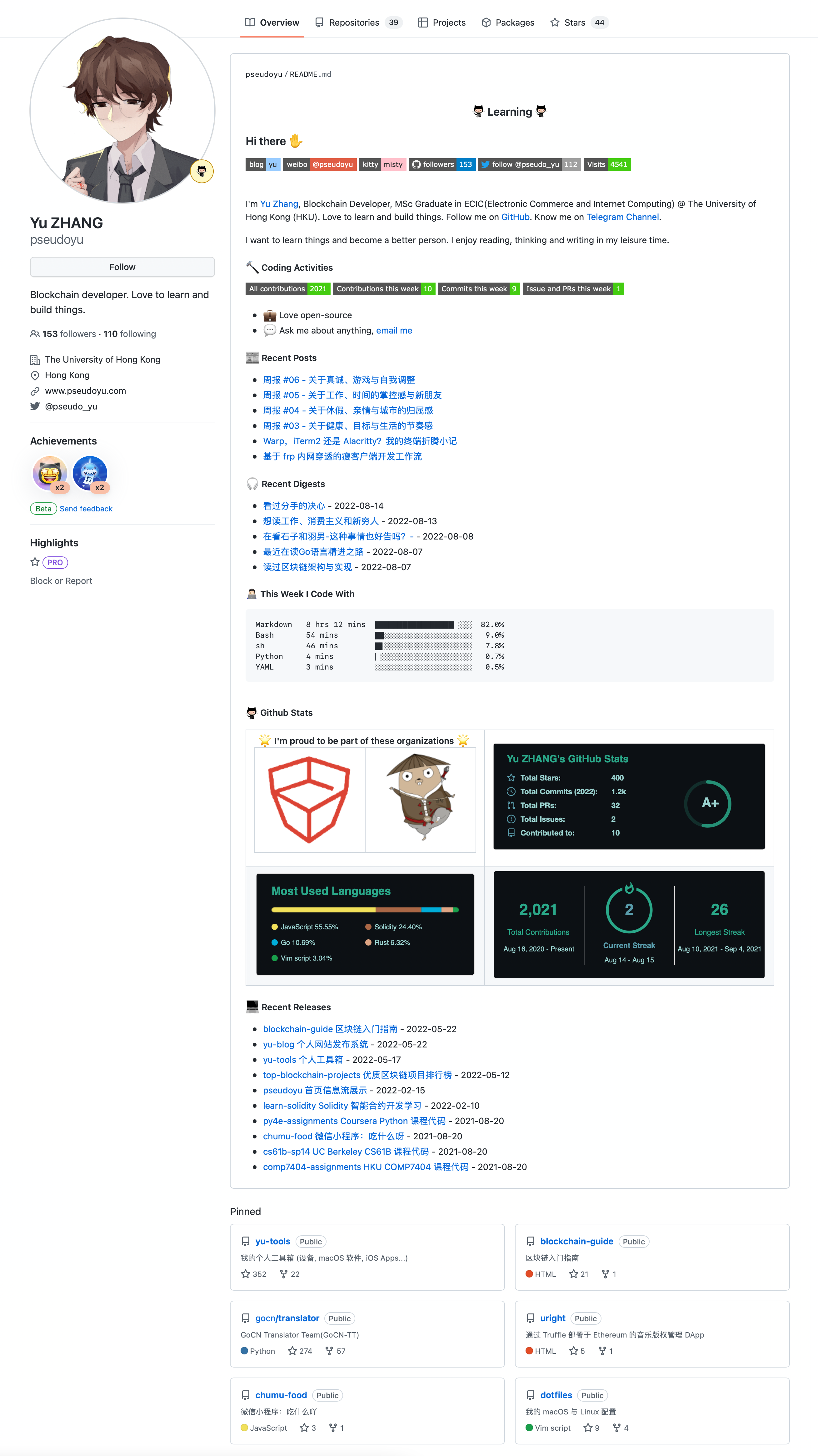
Task: Click the Send feedback link
Action: 86,509
